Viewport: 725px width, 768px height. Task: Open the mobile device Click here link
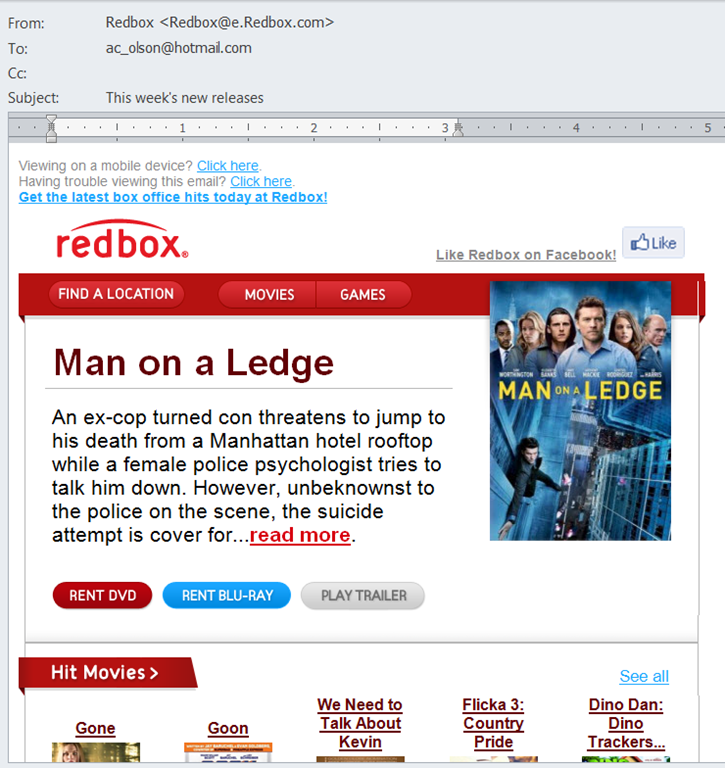click(228, 166)
